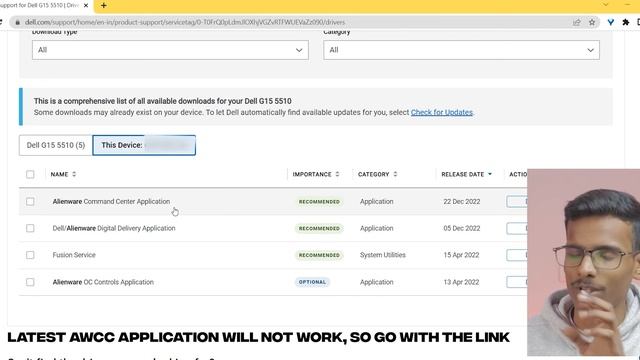
Task: Close the Dell G15 5510 support tab
Action: pos(86,6)
